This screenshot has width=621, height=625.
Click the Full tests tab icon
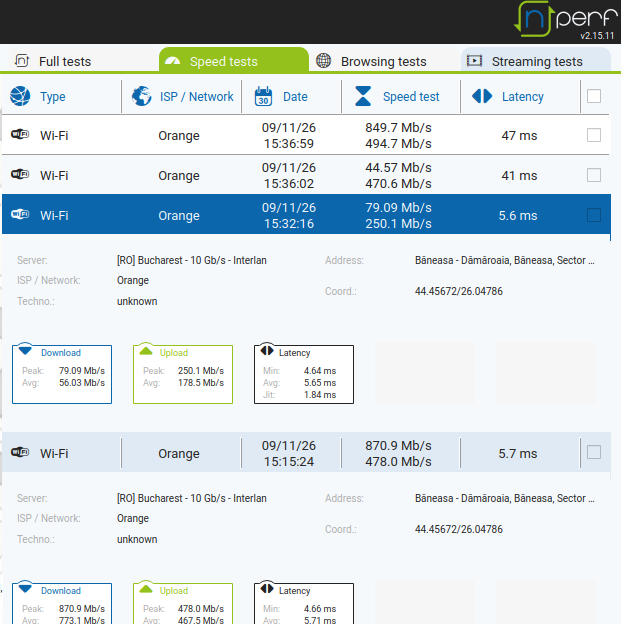(x=22, y=61)
